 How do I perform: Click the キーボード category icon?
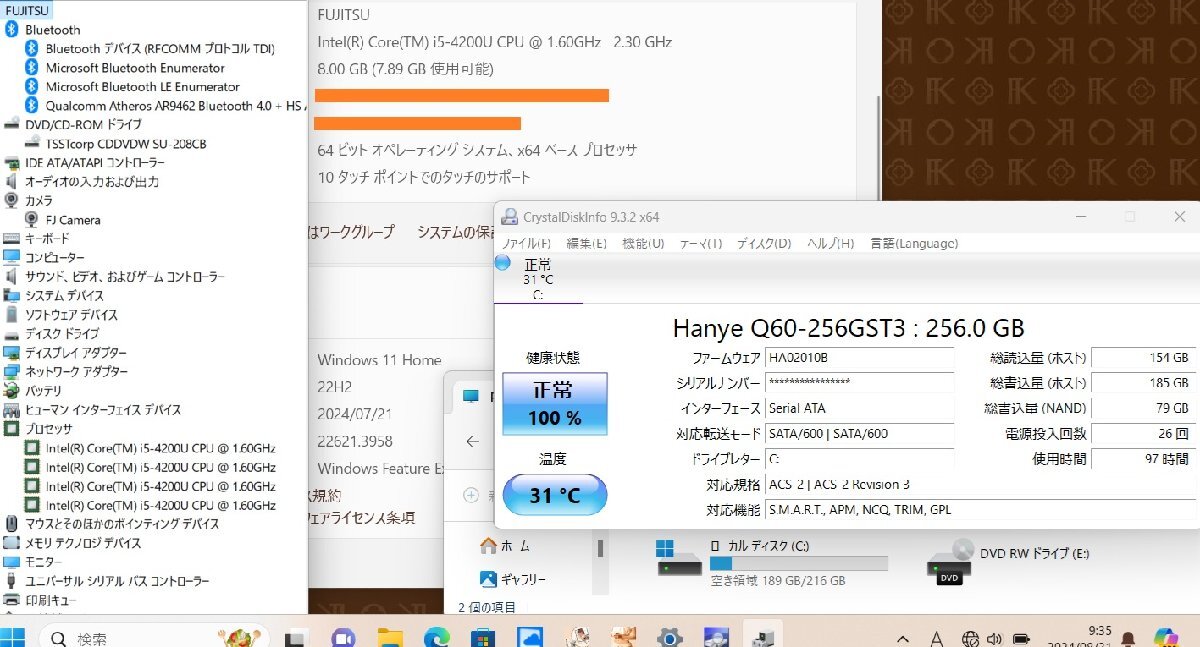click(12, 239)
